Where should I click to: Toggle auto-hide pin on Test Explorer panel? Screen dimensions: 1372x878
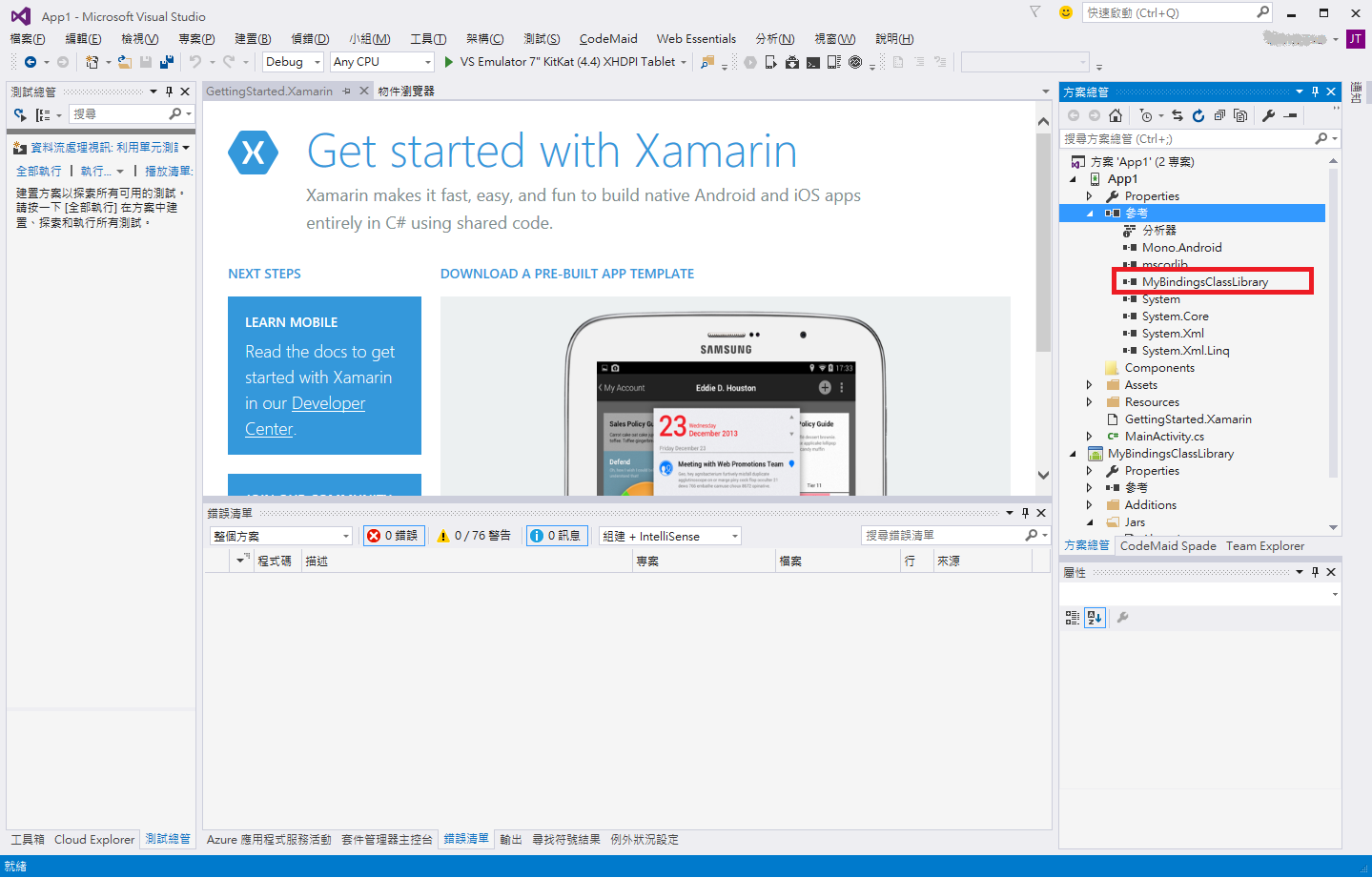[x=169, y=92]
